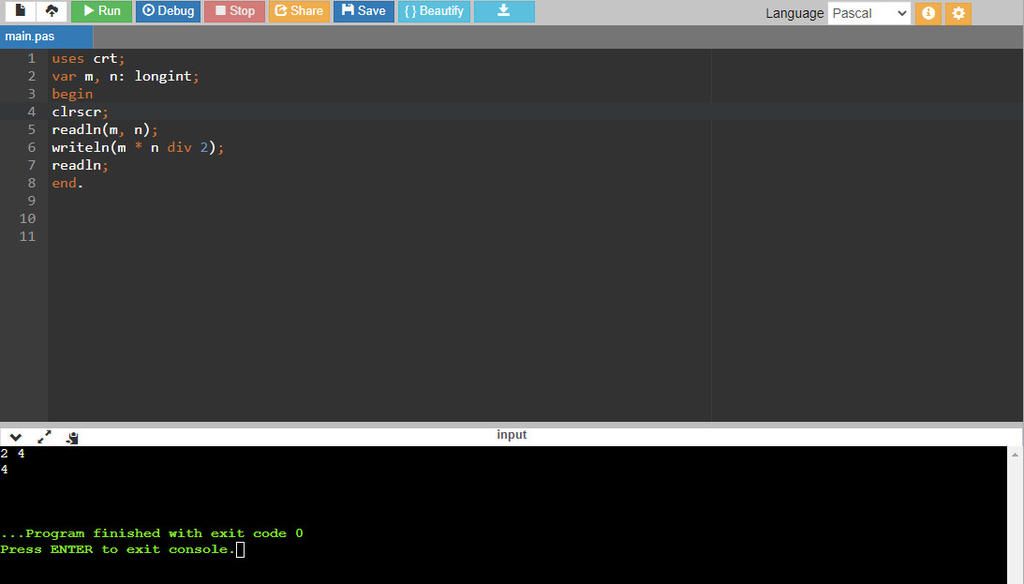The width and height of the screenshot is (1024, 584).
Task: Create a new file with the page icon
Action: 20,11
